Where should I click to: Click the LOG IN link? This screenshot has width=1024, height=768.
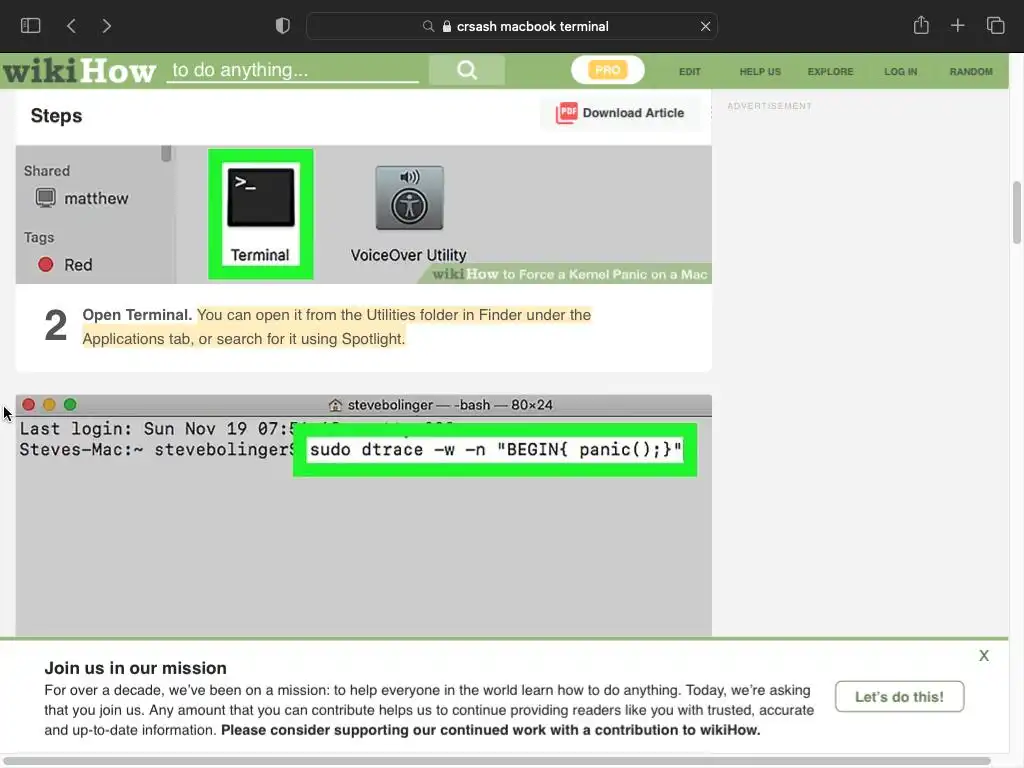coord(901,72)
